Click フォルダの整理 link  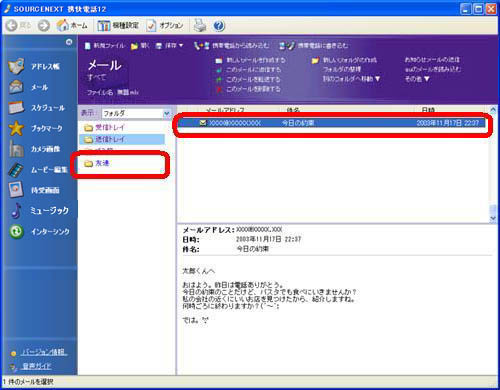pos(342,69)
